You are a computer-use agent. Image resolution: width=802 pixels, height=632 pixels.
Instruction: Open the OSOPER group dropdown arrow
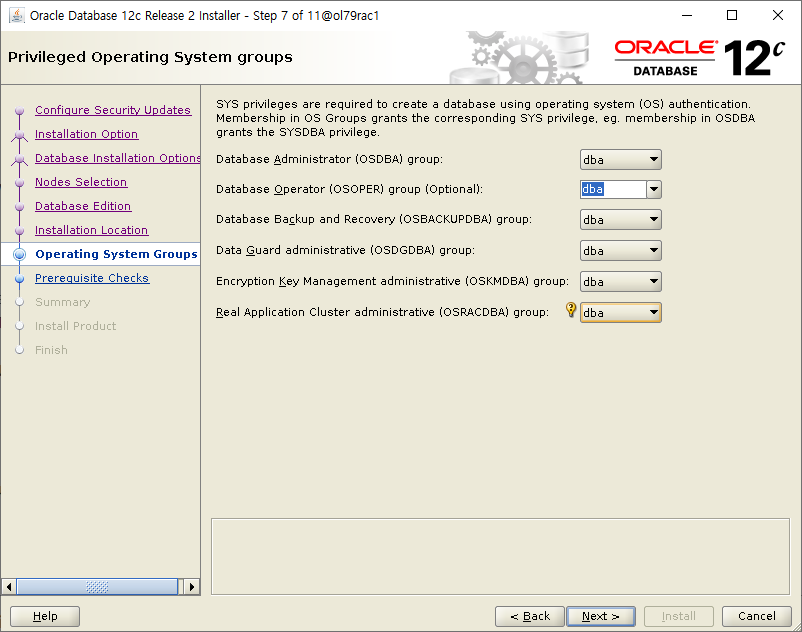[x=654, y=189]
